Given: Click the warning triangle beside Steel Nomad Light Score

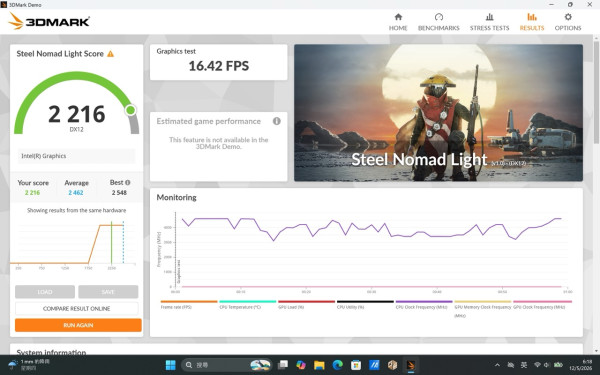Looking at the screenshot, I should point(111,54).
